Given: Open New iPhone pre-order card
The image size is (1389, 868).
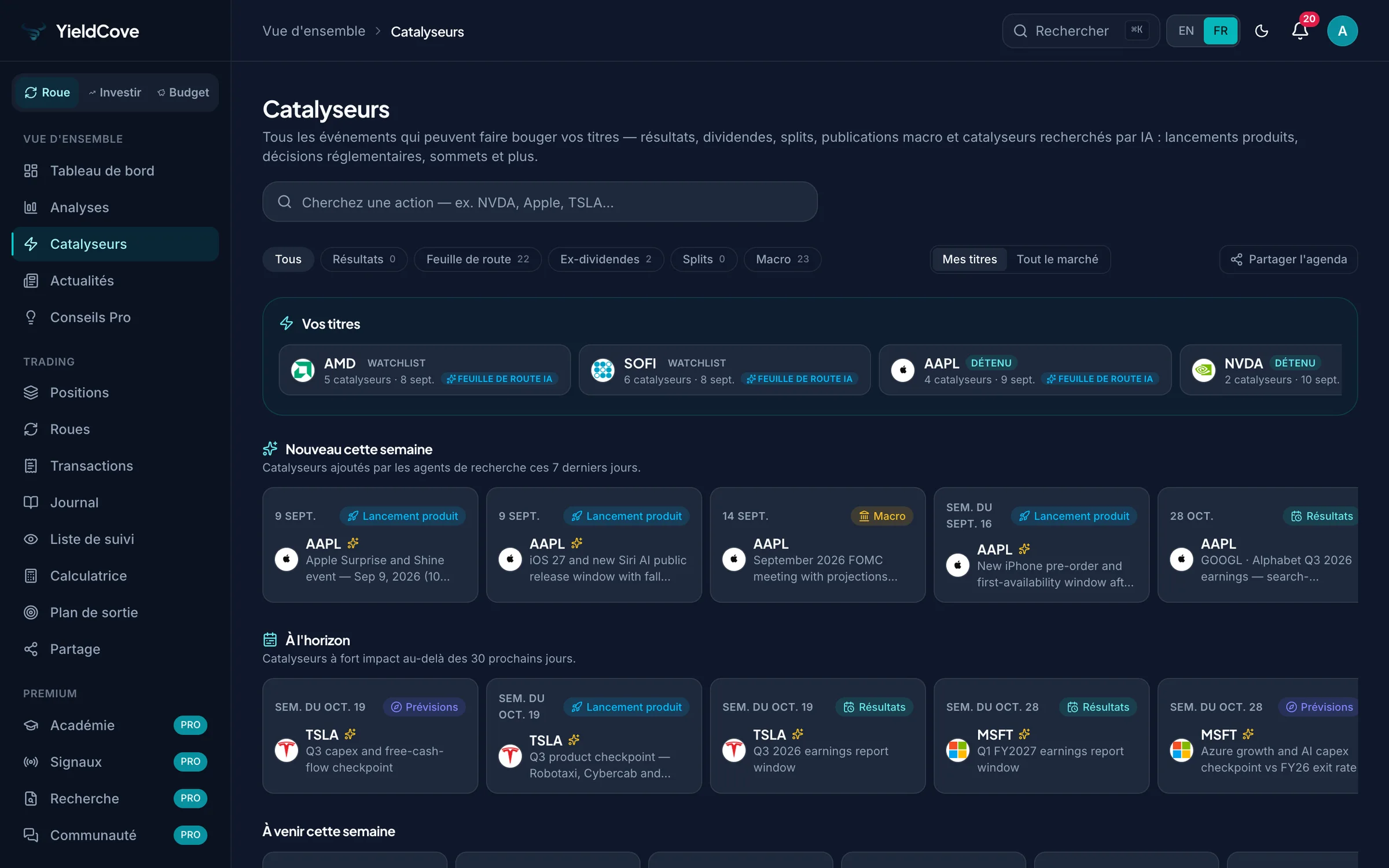Looking at the screenshot, I should click(x=1042, y=545).
